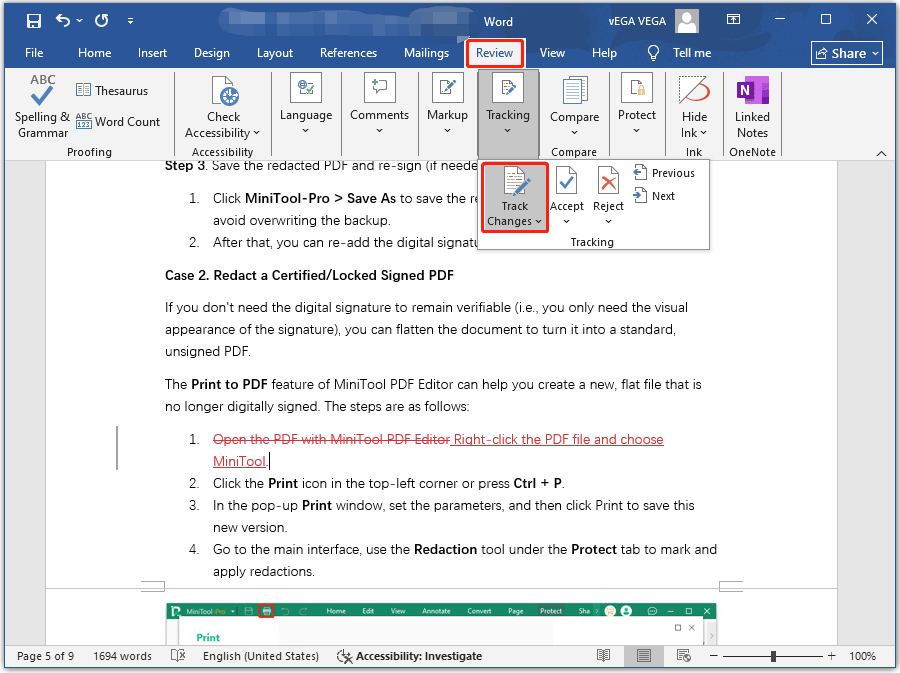This screenshot has height=673, width=900.
Task: Switch to Web Layout view
Action: (683, 656)
